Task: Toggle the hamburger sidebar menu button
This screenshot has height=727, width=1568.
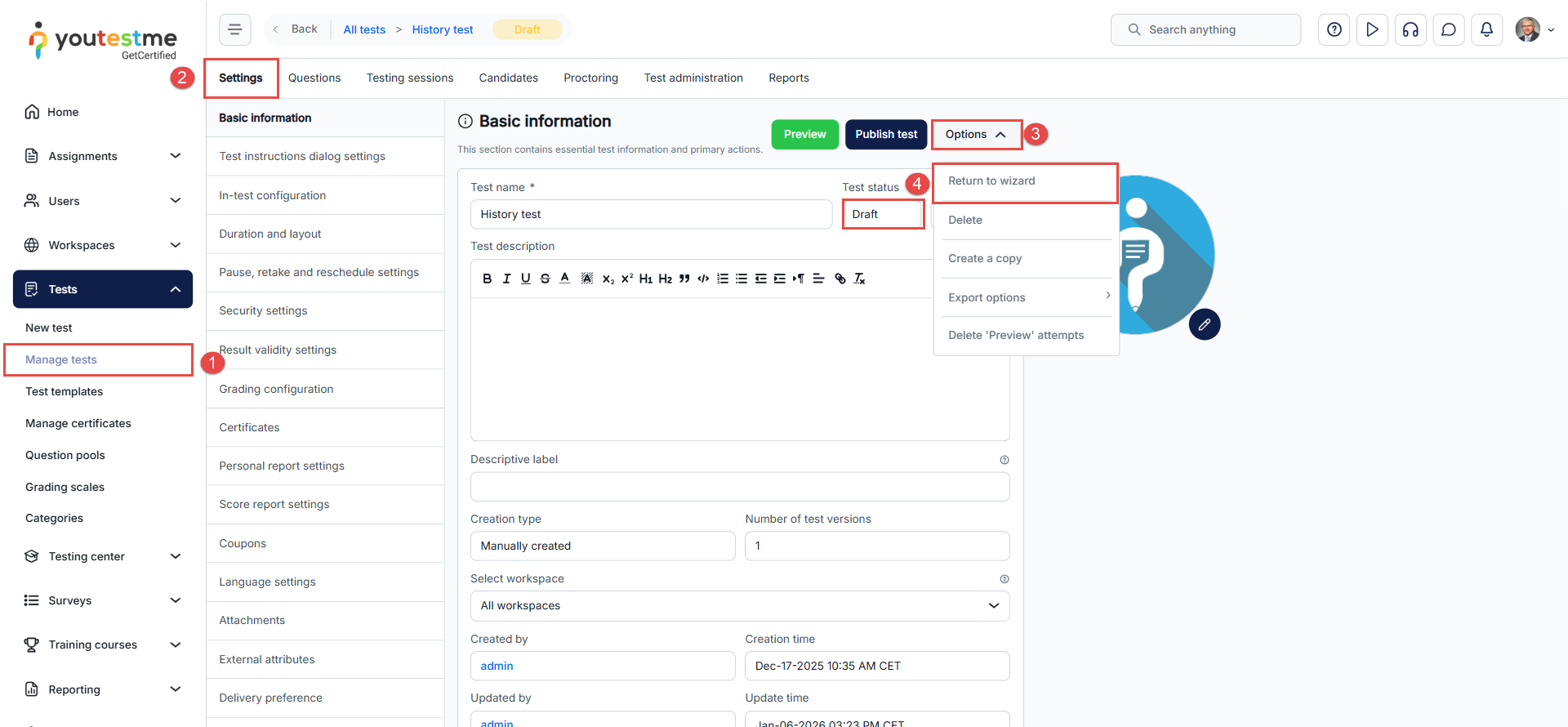Action: point(234,29)
